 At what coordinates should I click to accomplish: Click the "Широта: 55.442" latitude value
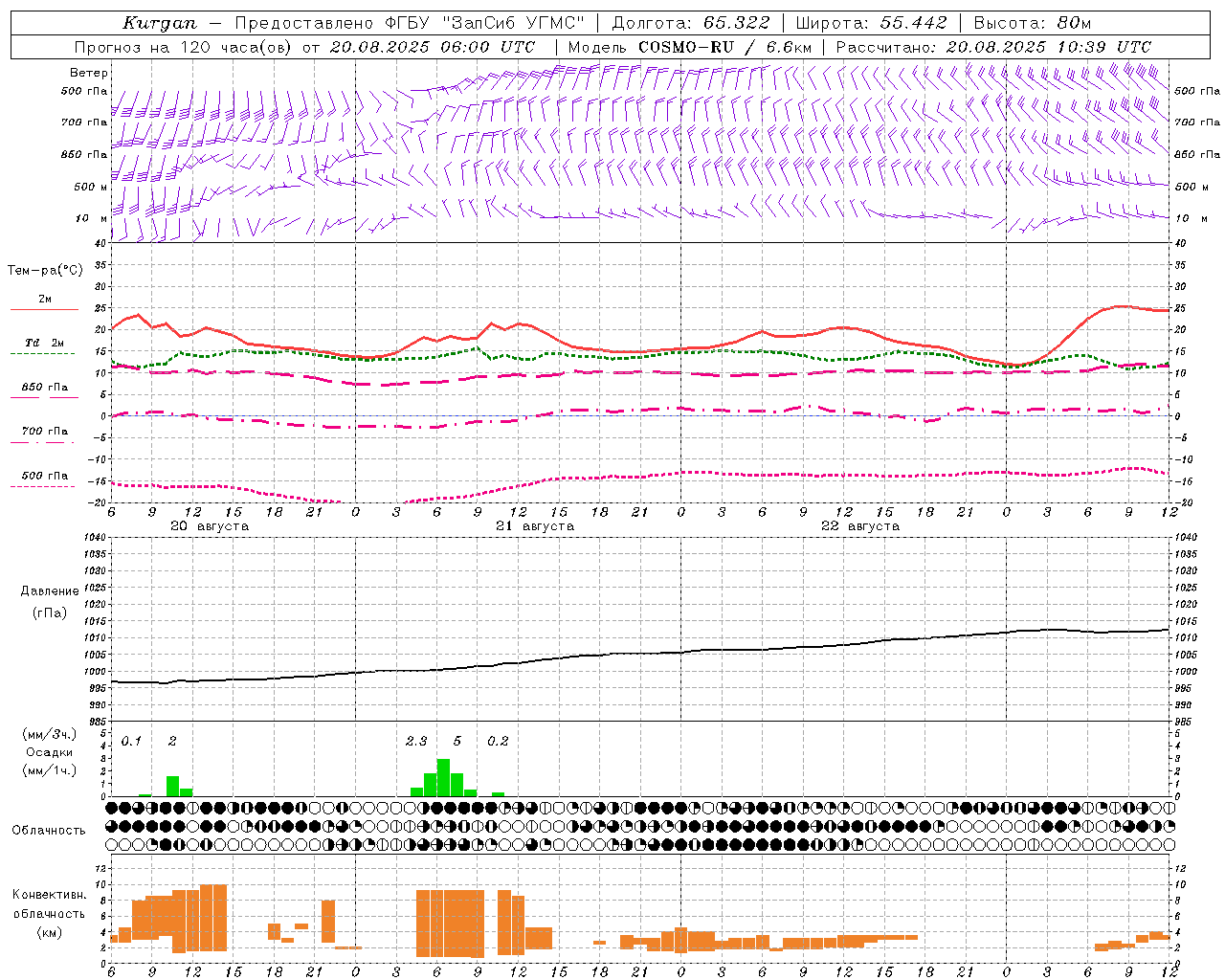tap(871, 23)
